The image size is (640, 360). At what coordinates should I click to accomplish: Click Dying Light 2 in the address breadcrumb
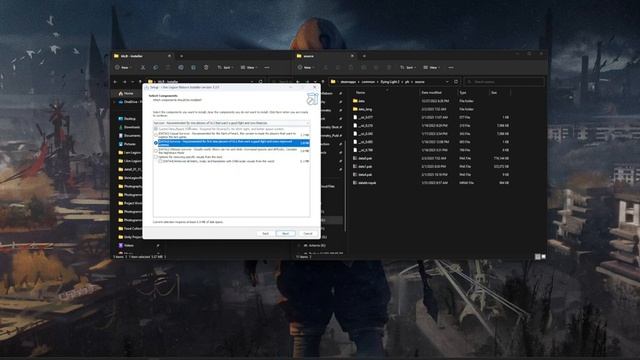(x=390, y=82)
